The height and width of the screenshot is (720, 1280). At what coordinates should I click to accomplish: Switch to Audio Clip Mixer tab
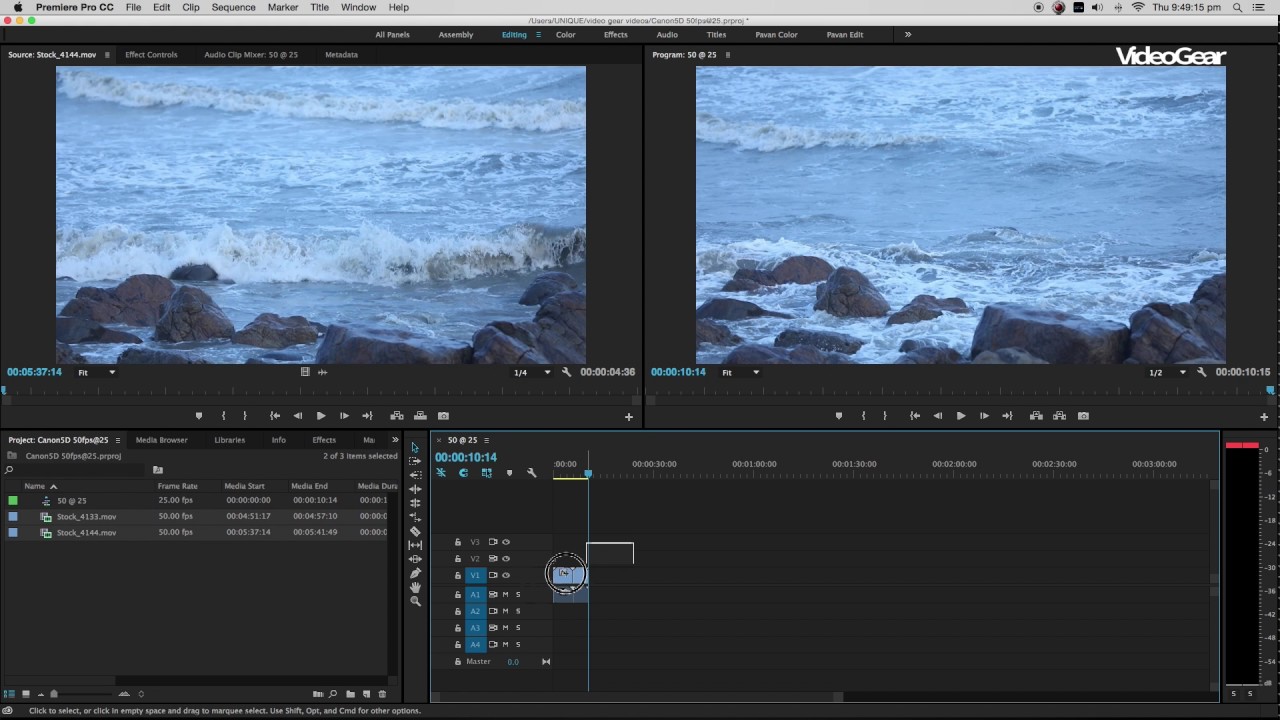(x=251, y=55)
